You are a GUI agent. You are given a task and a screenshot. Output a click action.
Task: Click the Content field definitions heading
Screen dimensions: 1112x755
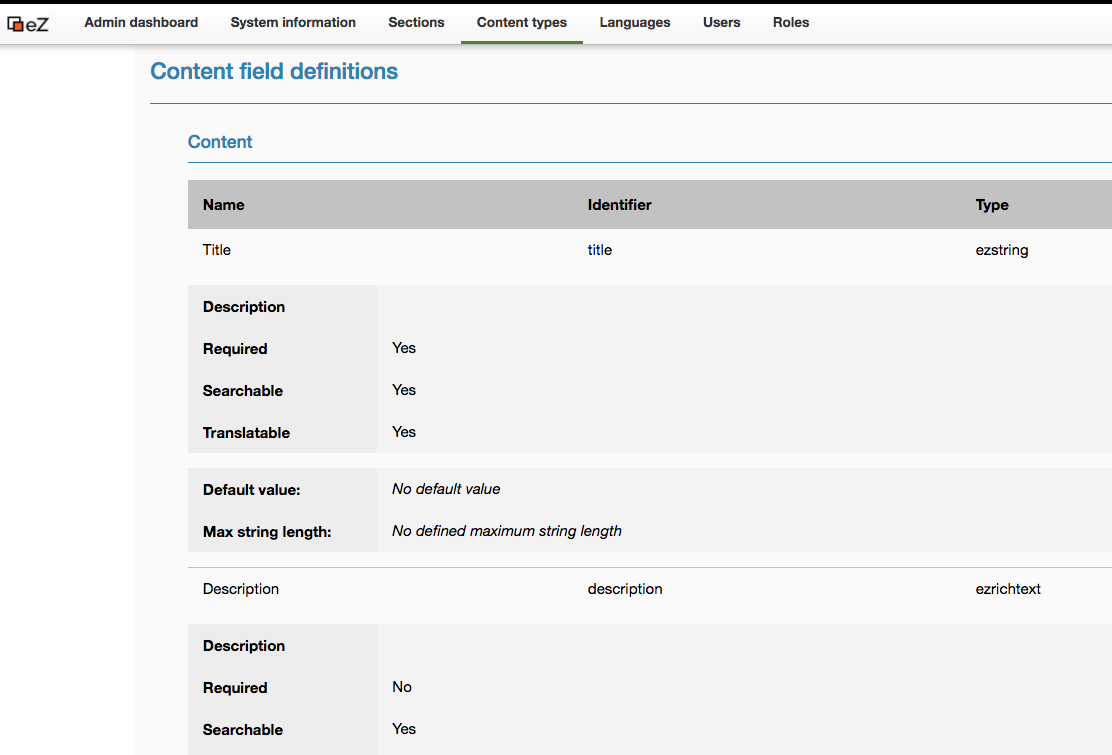[274, 71]
